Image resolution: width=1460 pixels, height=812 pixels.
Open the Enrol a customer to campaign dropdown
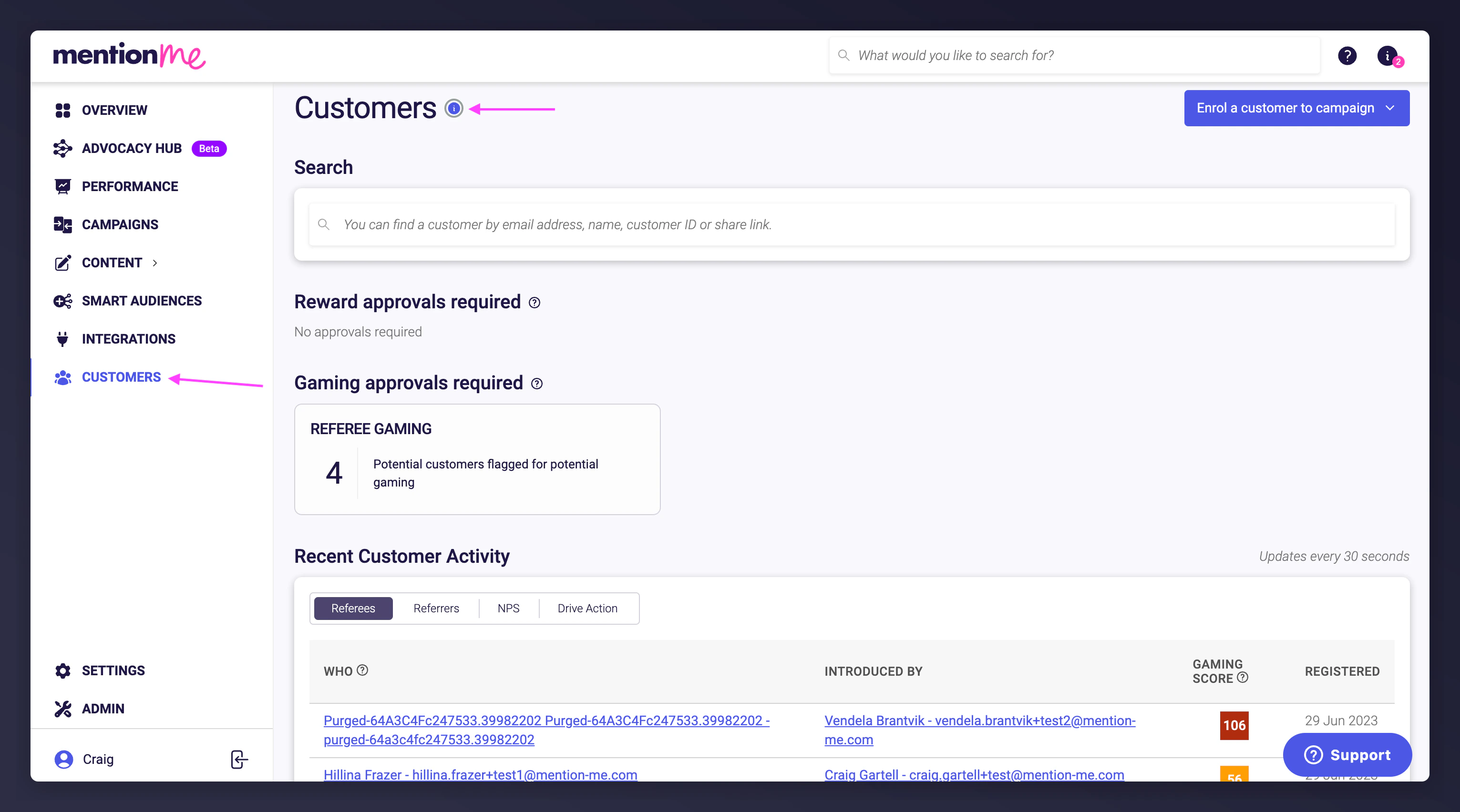[x=1296, y=108]
